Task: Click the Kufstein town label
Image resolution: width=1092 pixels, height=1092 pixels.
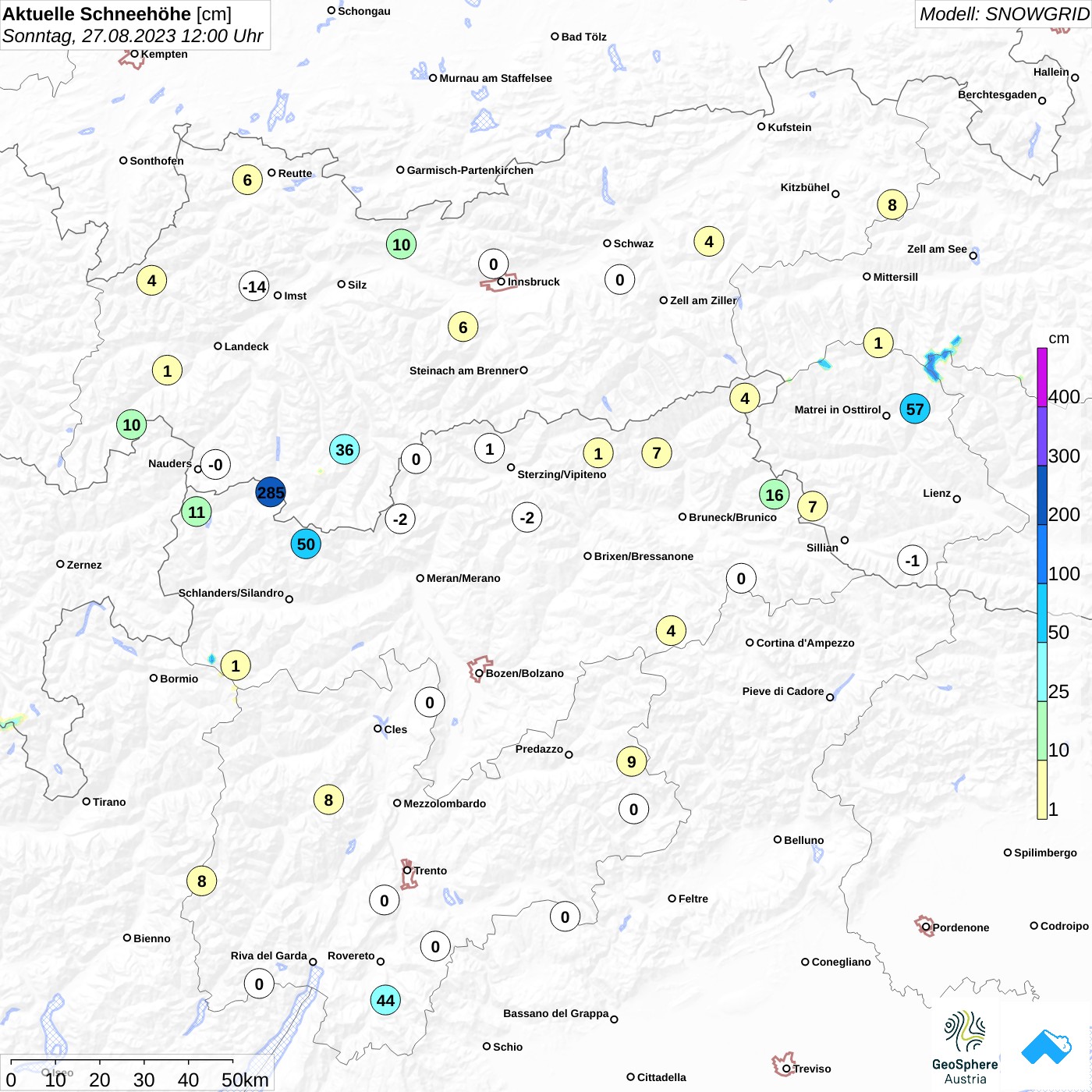Action: (x=789, y=127)
